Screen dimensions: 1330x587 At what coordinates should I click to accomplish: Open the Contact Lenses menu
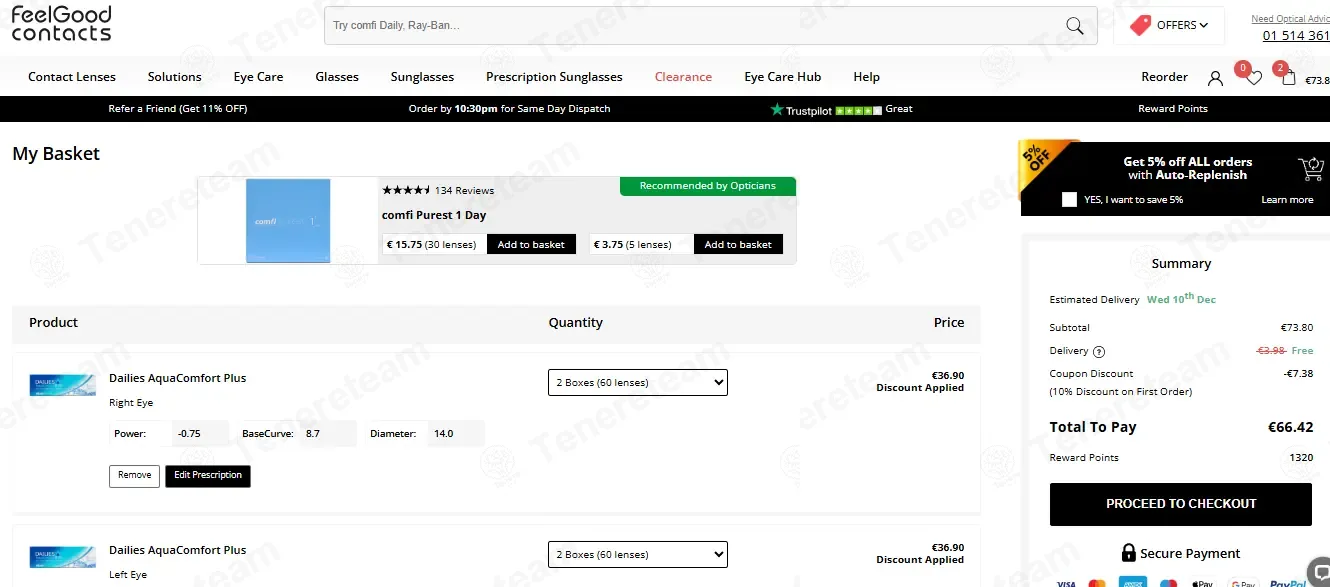click(x=72, y=77)
